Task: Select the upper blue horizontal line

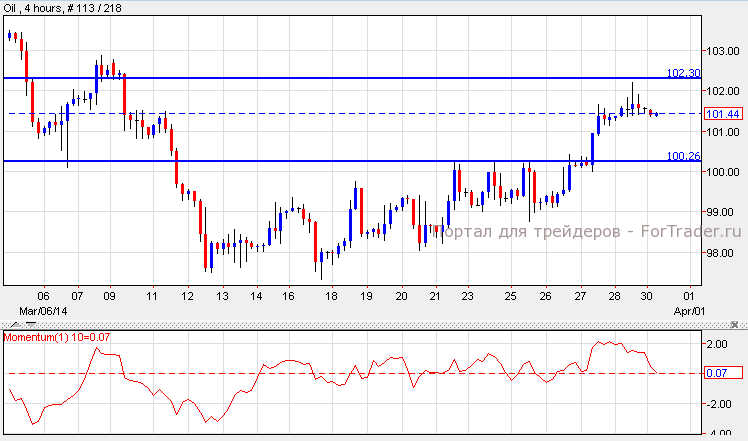Action: (x=300, y=78)
